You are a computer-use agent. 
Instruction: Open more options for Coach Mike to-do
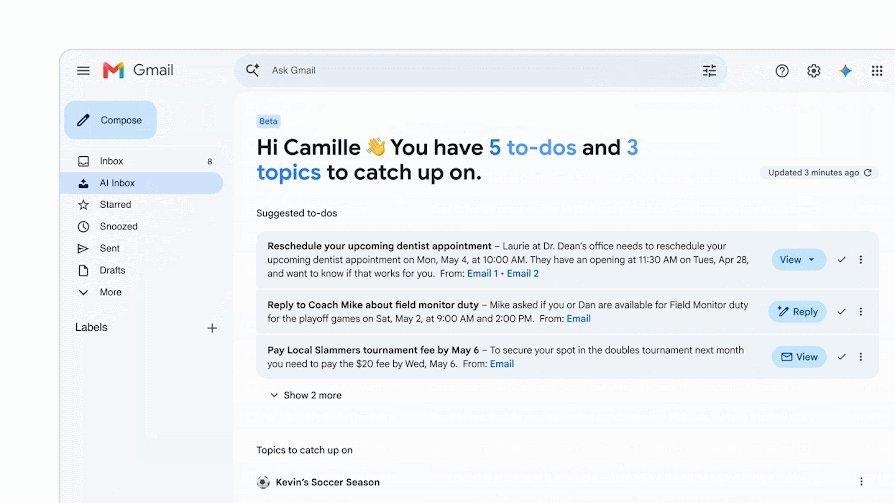(x=861, y=312)
